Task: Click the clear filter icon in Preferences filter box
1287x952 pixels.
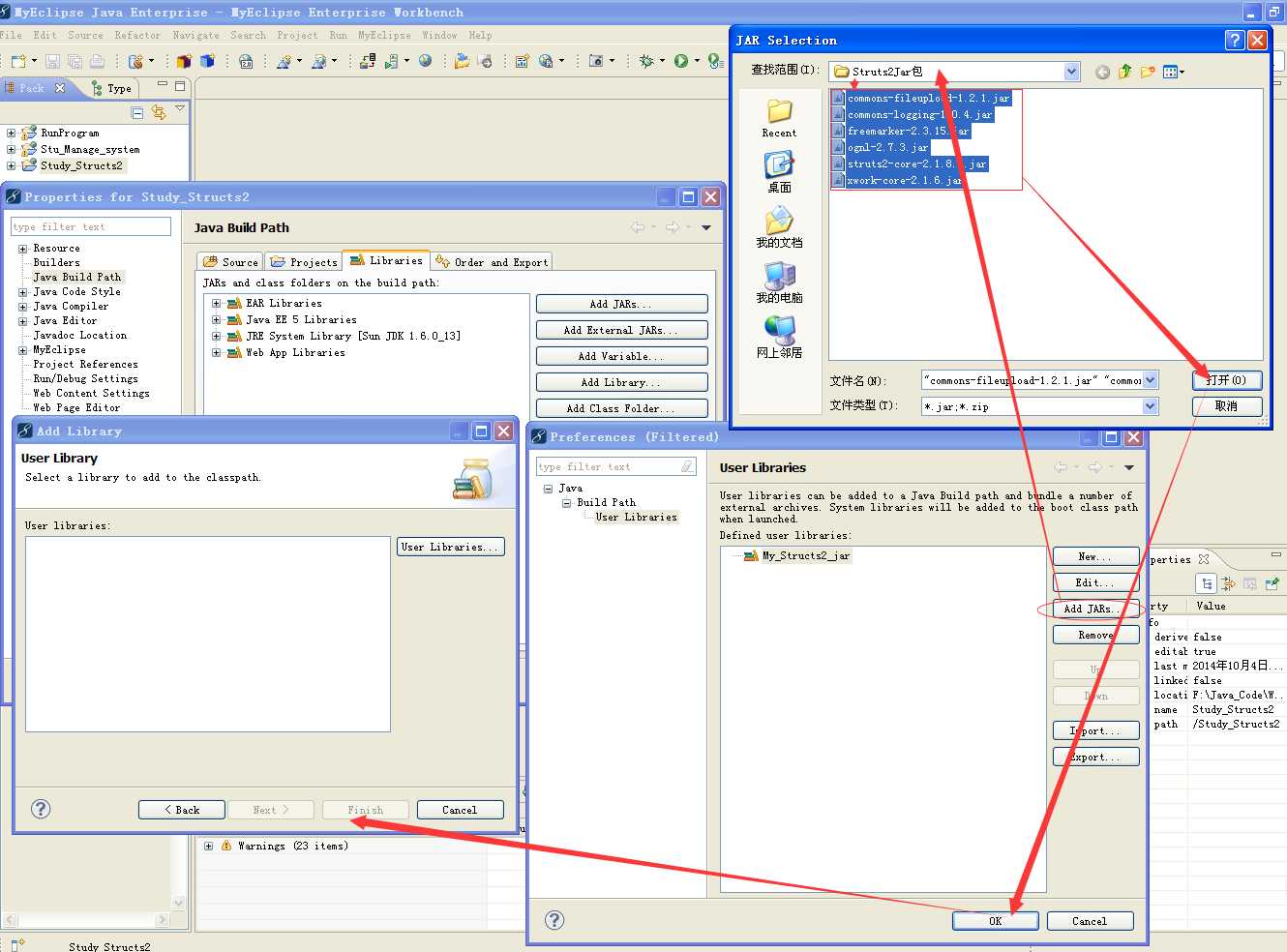Action: click(x=687, y=466)
